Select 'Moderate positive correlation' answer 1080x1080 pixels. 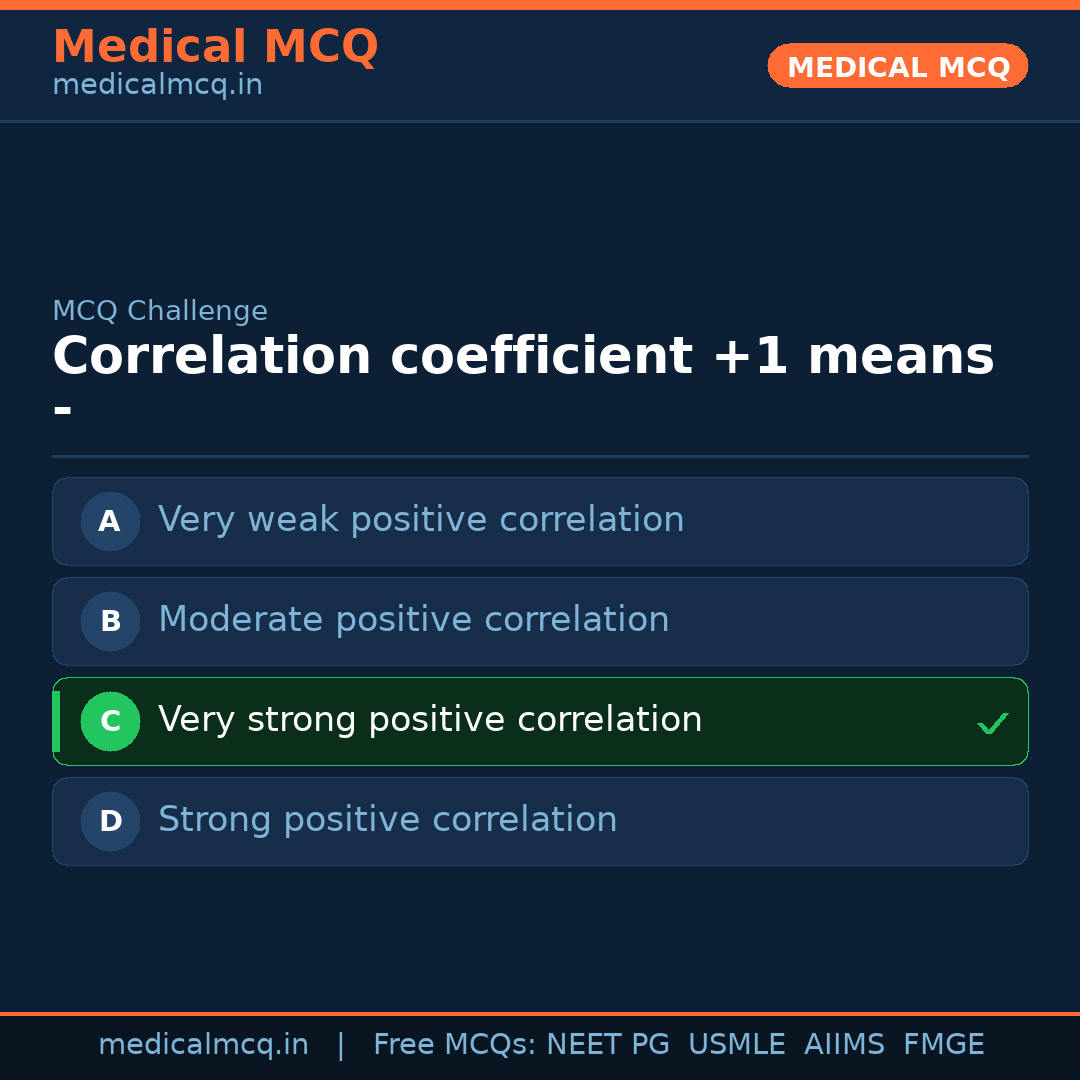(413, 620)
